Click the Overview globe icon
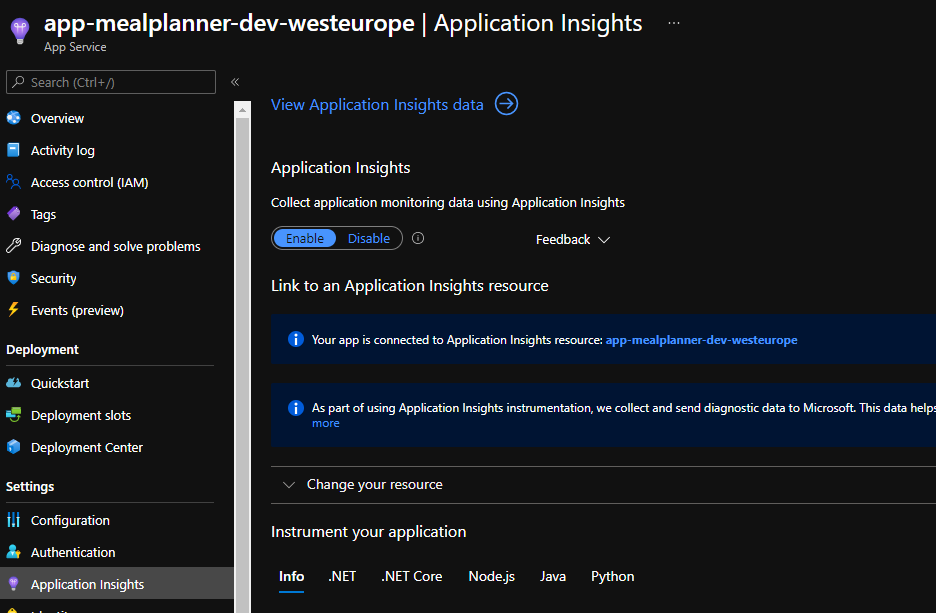 (14, 118)
